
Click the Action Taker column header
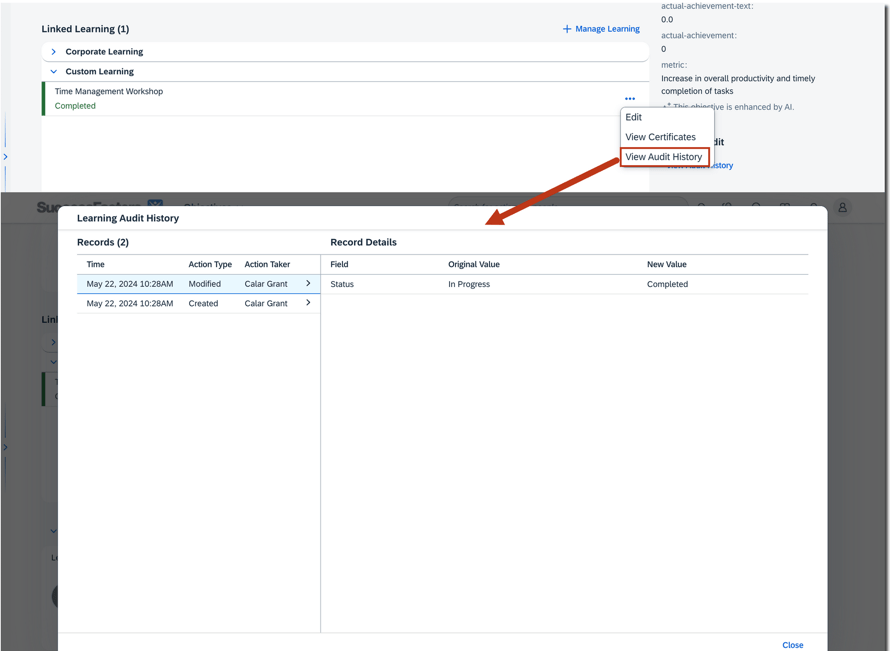tap(267, 265)
